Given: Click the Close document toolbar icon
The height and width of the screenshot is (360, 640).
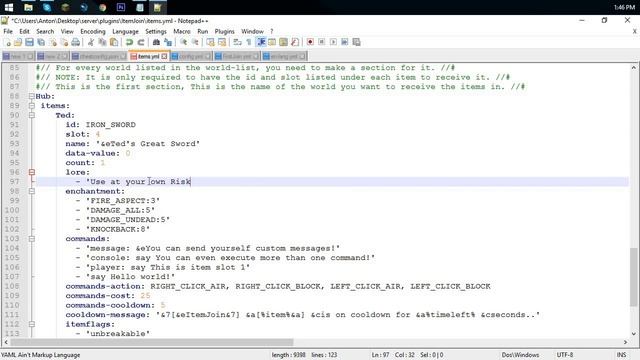Looking at the screenshot, I should click(x=53, y=42).
